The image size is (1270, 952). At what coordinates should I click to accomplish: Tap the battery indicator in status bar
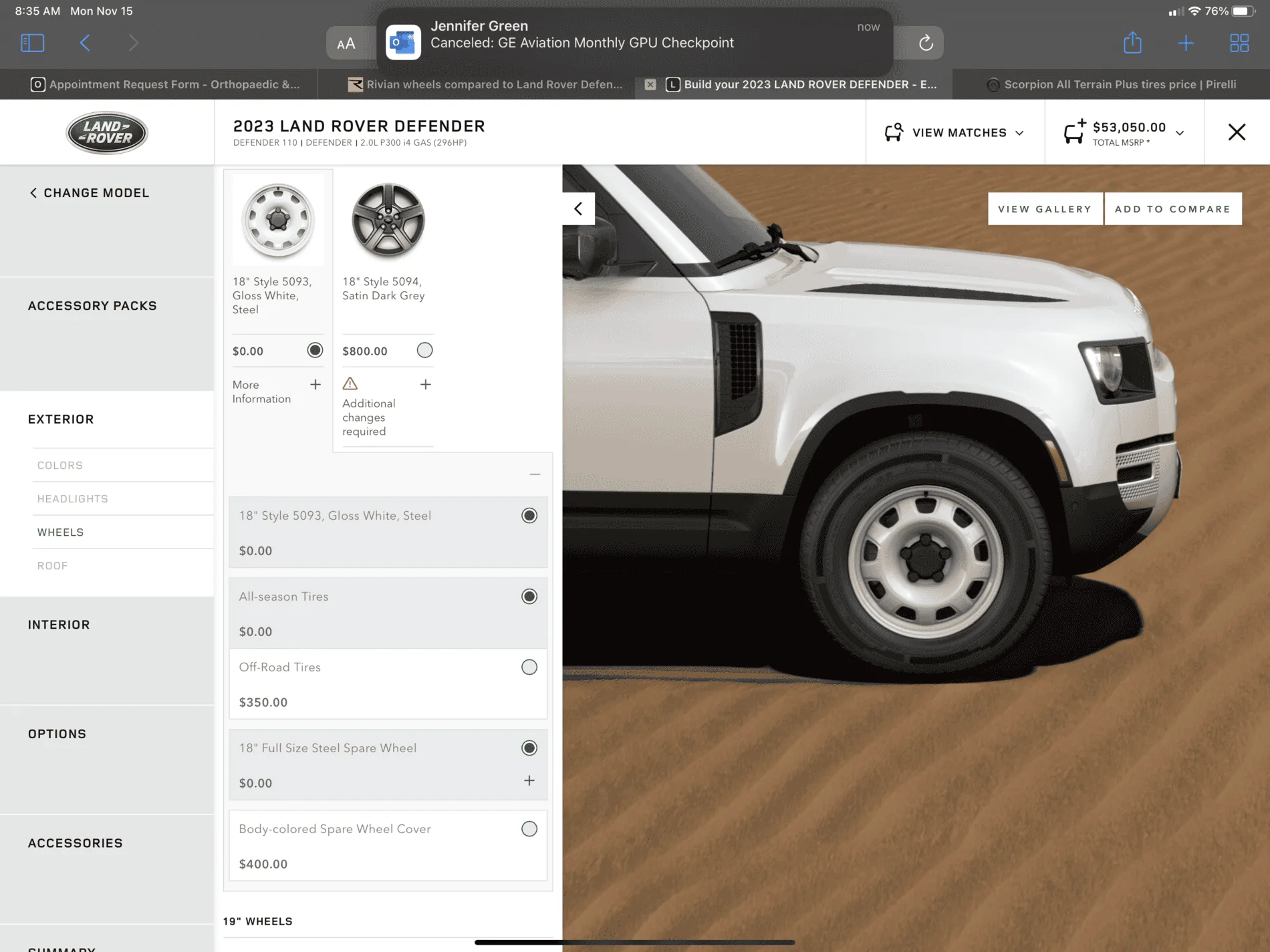1244,11
